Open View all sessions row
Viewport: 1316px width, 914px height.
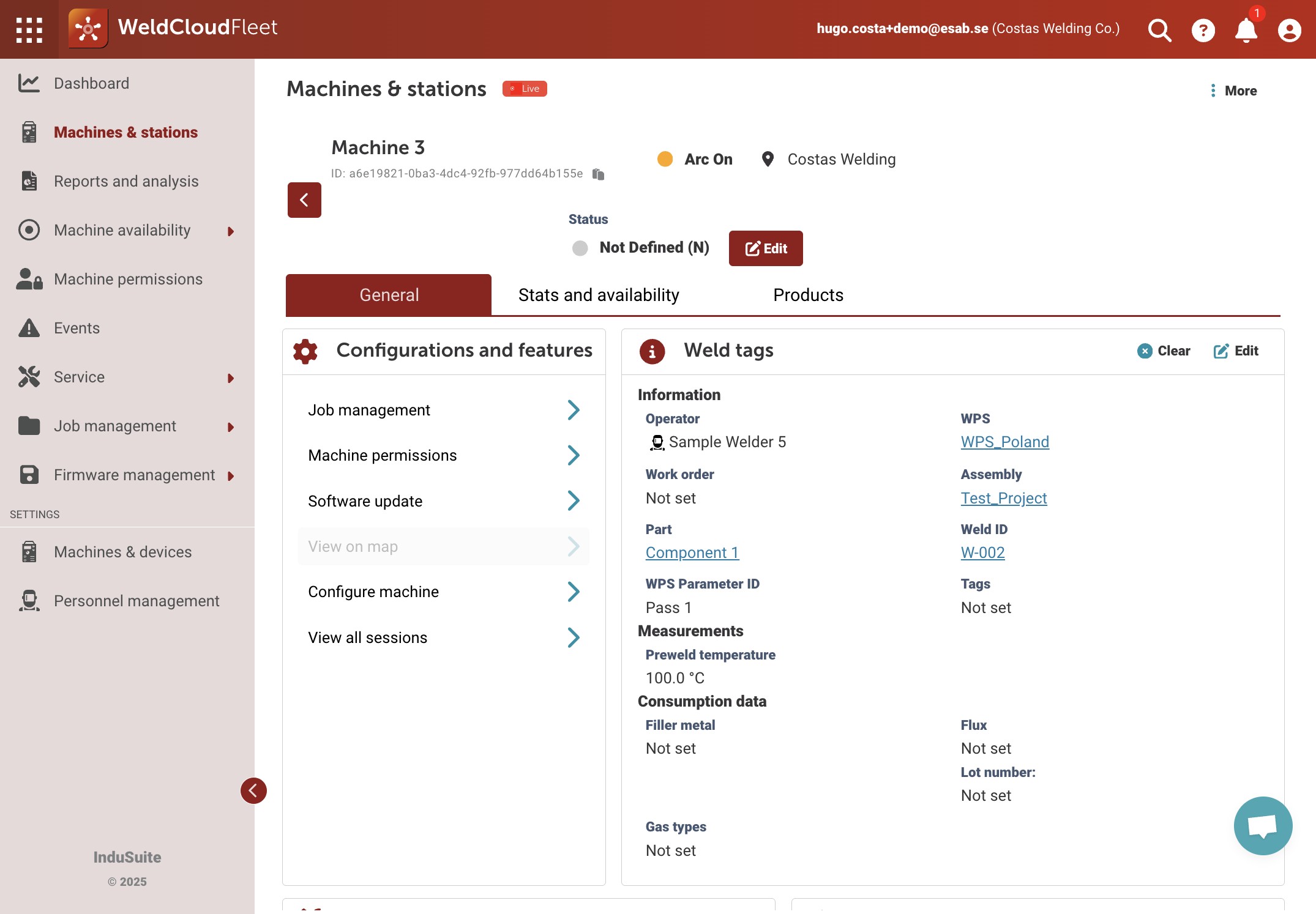444,637
